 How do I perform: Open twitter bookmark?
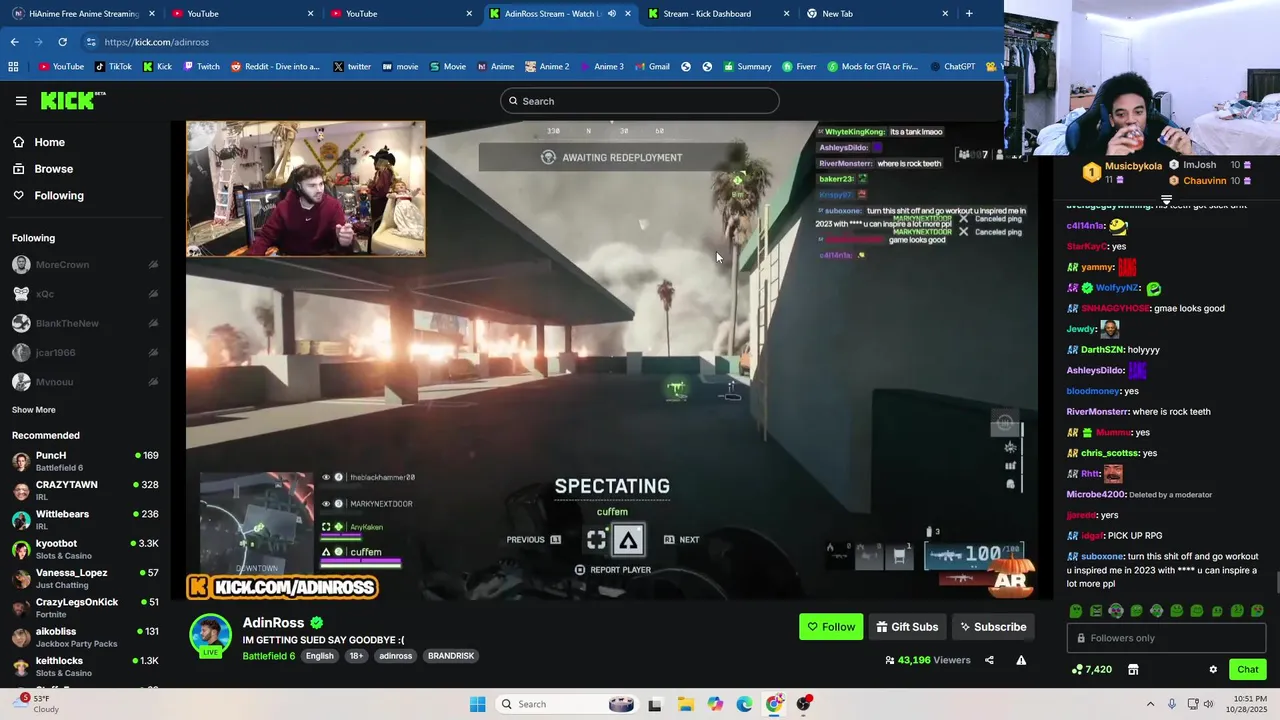[x=352, y=66]
